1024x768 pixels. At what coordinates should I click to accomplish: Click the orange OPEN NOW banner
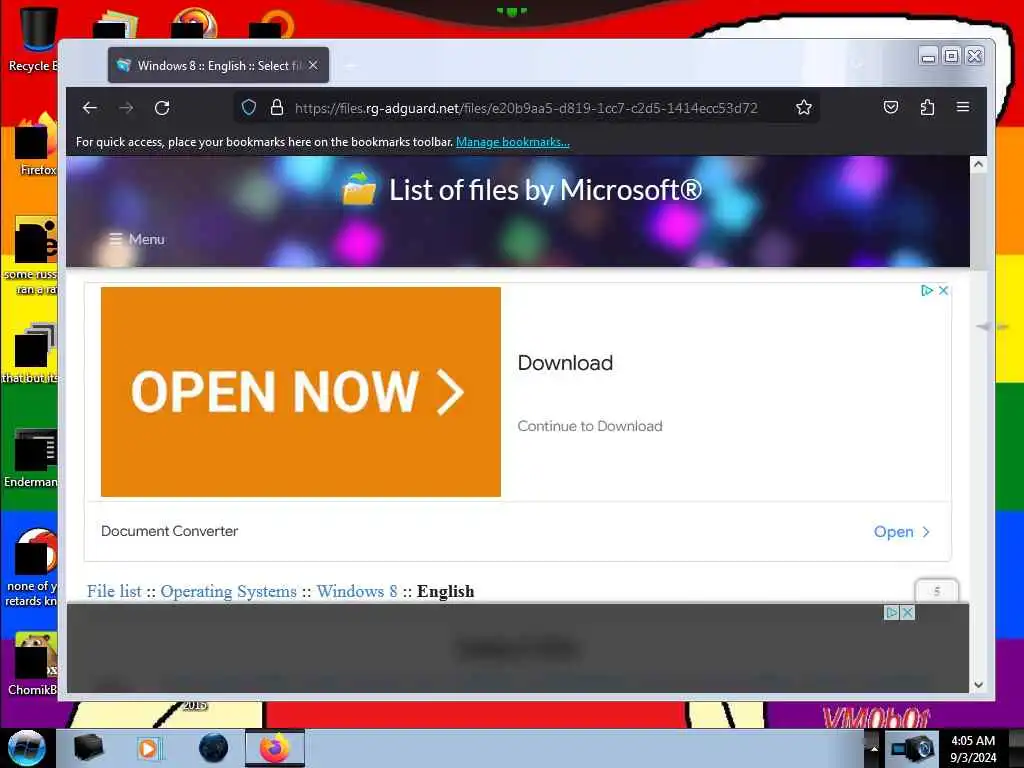pyautogui.click(x=300, y=392)
